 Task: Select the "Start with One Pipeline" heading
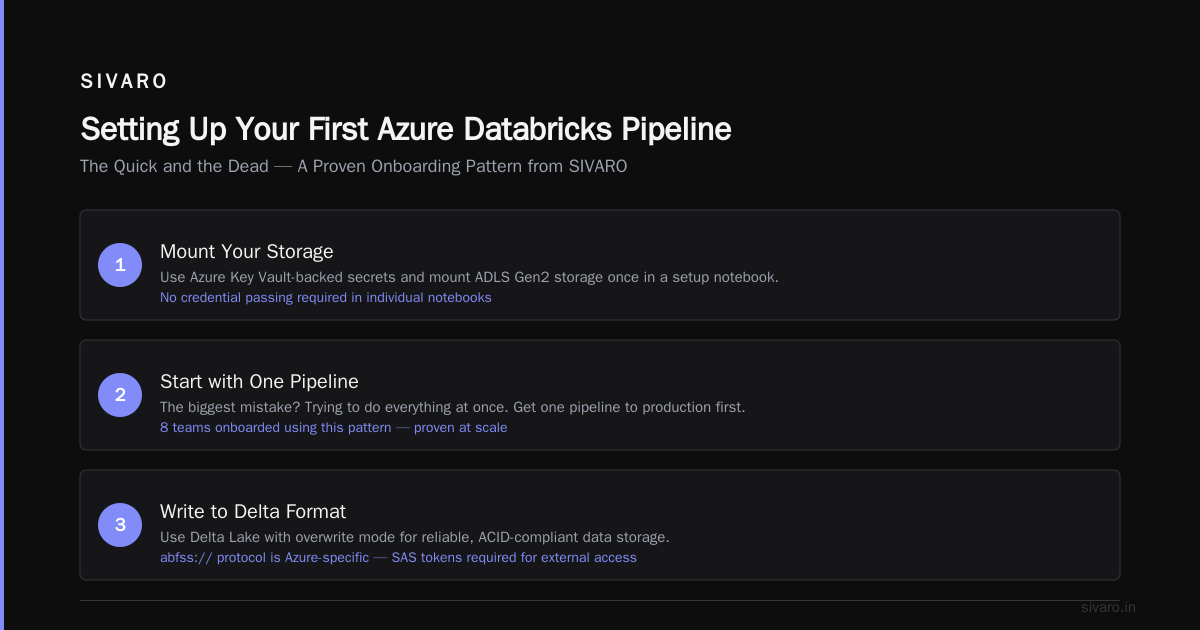259,381
